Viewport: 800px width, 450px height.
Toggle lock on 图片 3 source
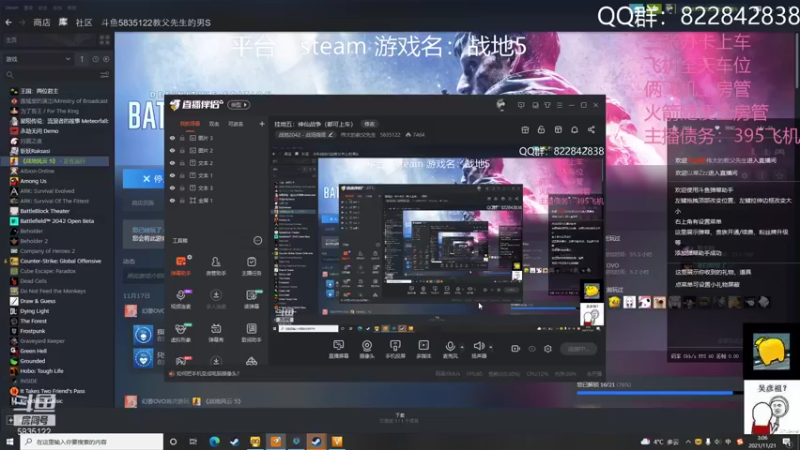[182, 138]
